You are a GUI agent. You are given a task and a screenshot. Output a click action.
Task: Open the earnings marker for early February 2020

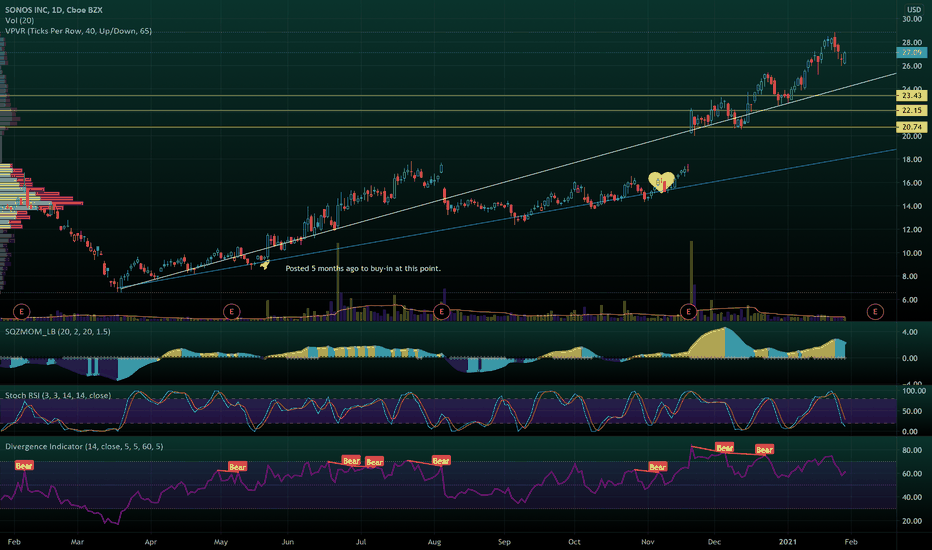tap(21, 311)
